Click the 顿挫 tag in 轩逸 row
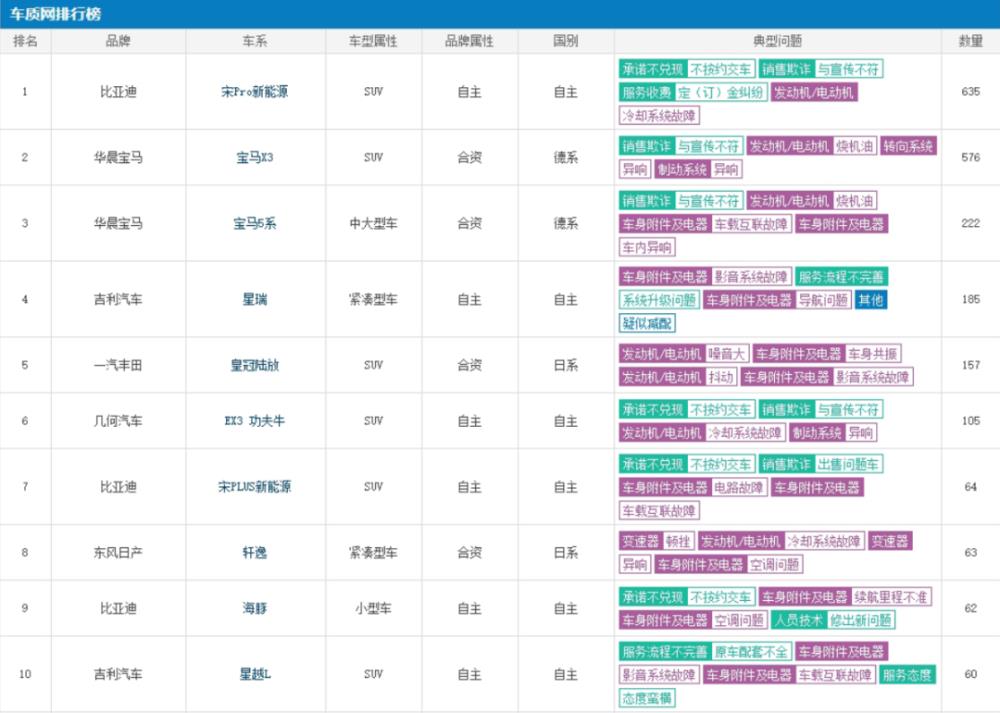Viewport: 1000px width, 713px height. (x=678, y=541)
